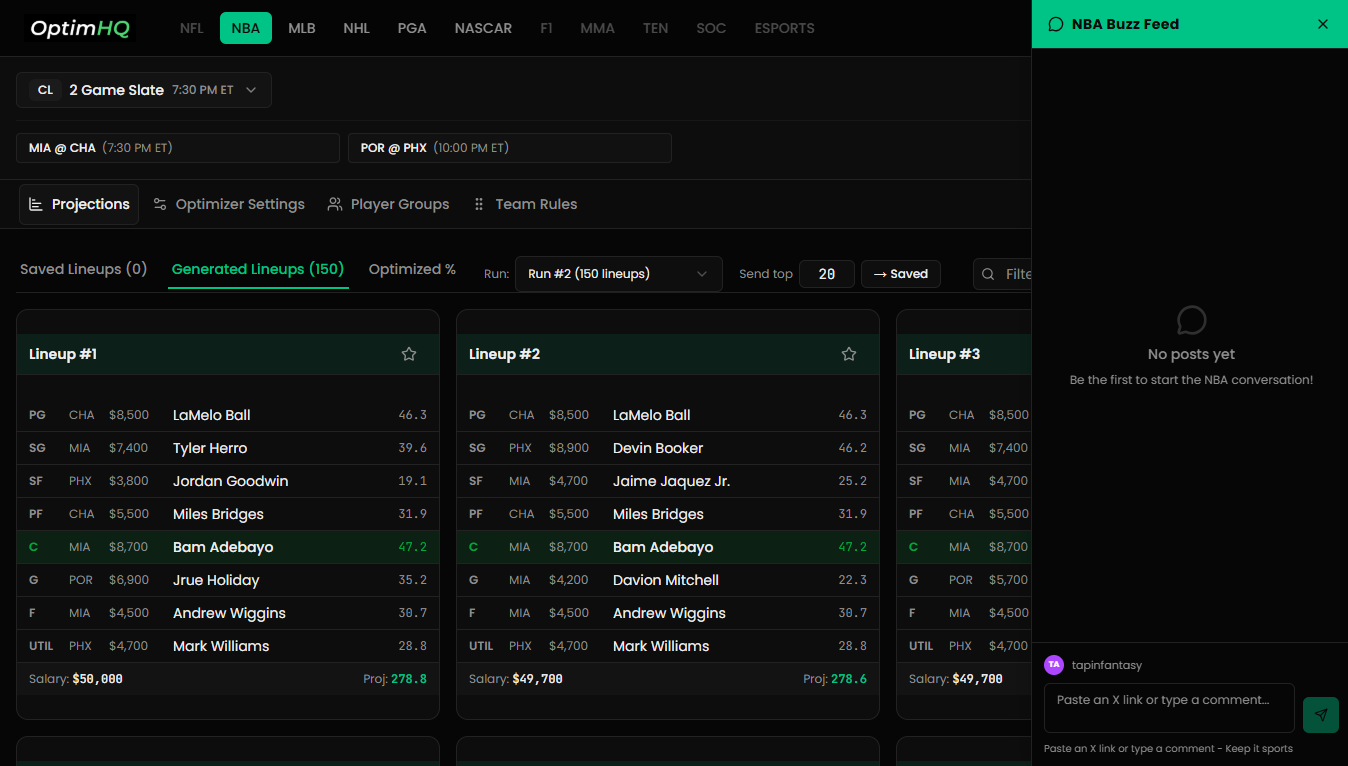Switch to Saved Lineups tab
This screenshot has width=1348, height=766.
84,269
